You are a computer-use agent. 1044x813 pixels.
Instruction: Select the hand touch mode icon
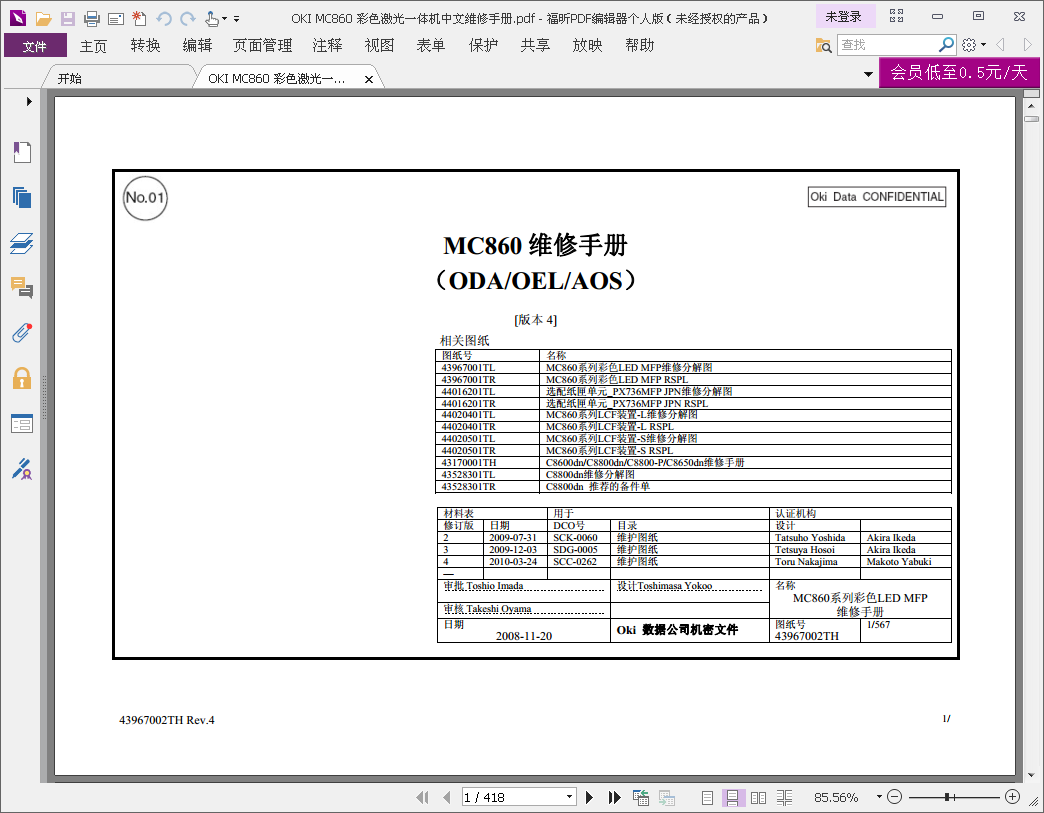(212, 19)
